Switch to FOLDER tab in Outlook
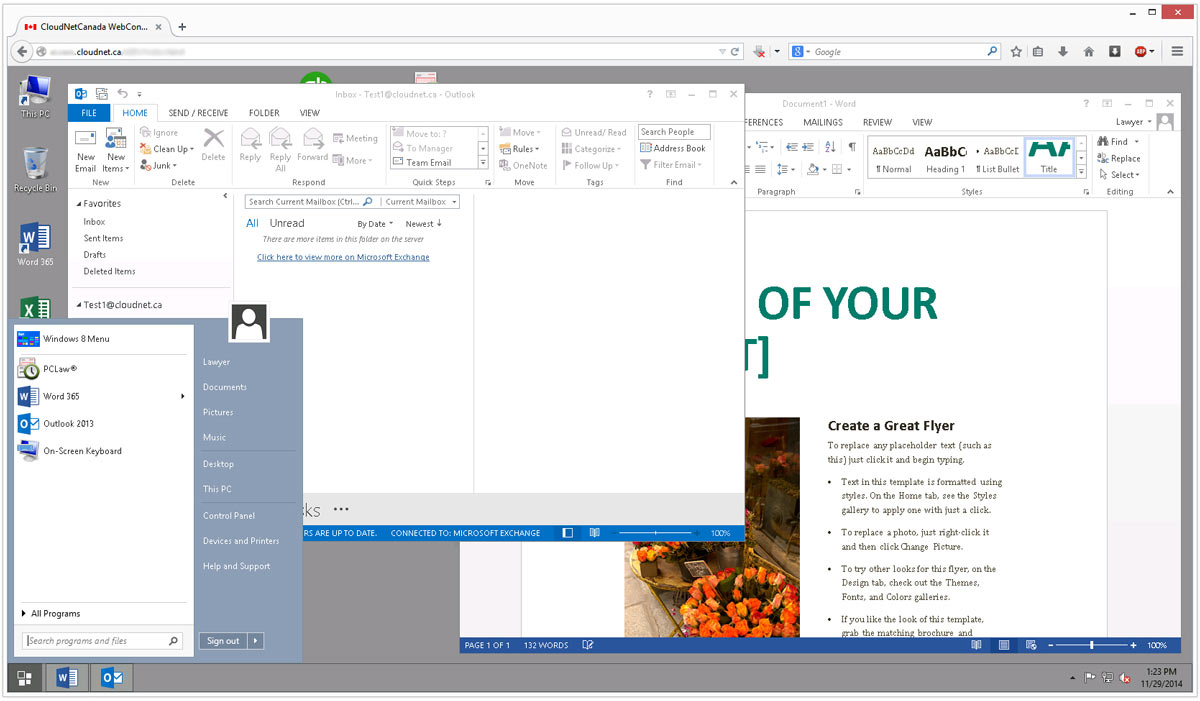 (x=264, y=113)
